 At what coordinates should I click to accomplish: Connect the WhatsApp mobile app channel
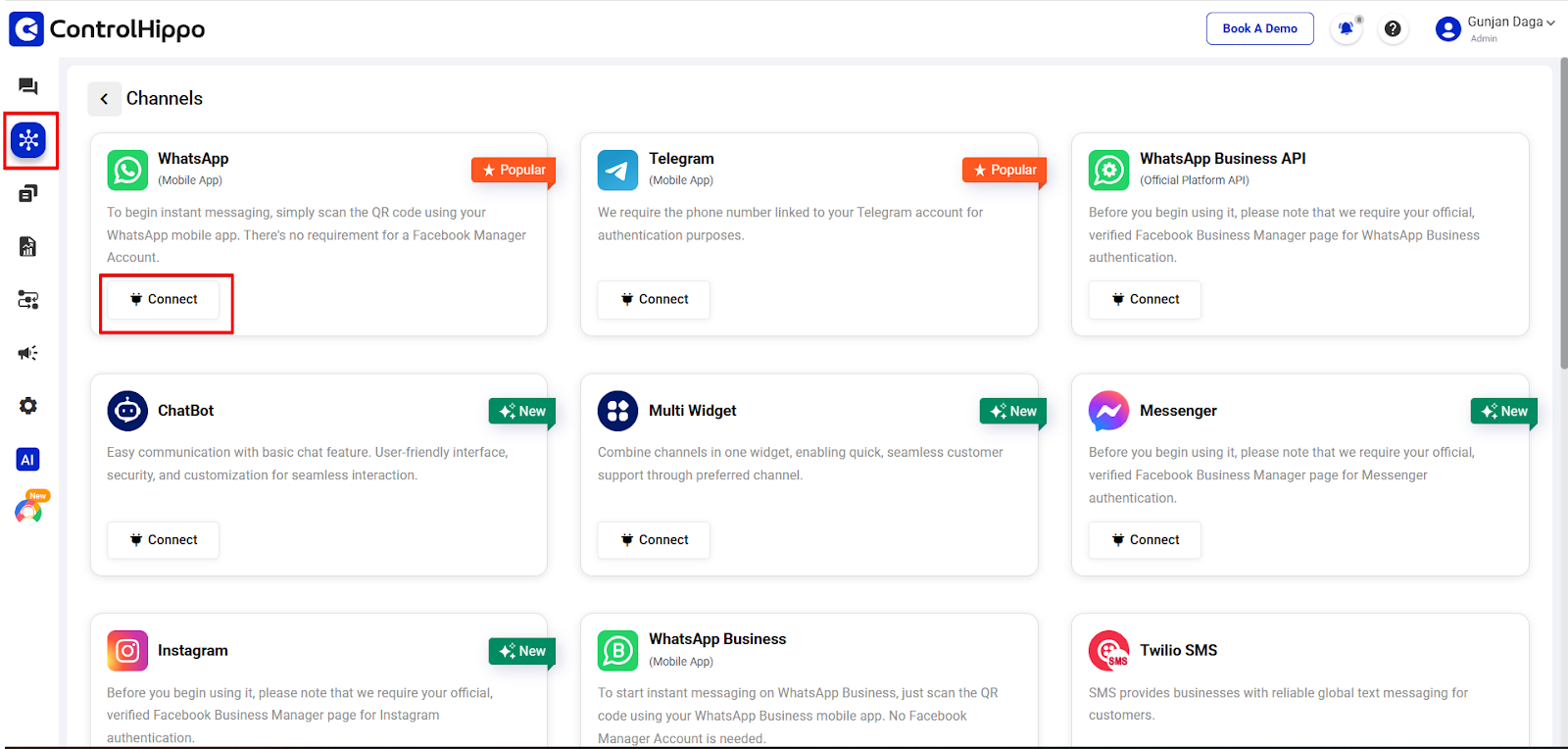point(164,300)
